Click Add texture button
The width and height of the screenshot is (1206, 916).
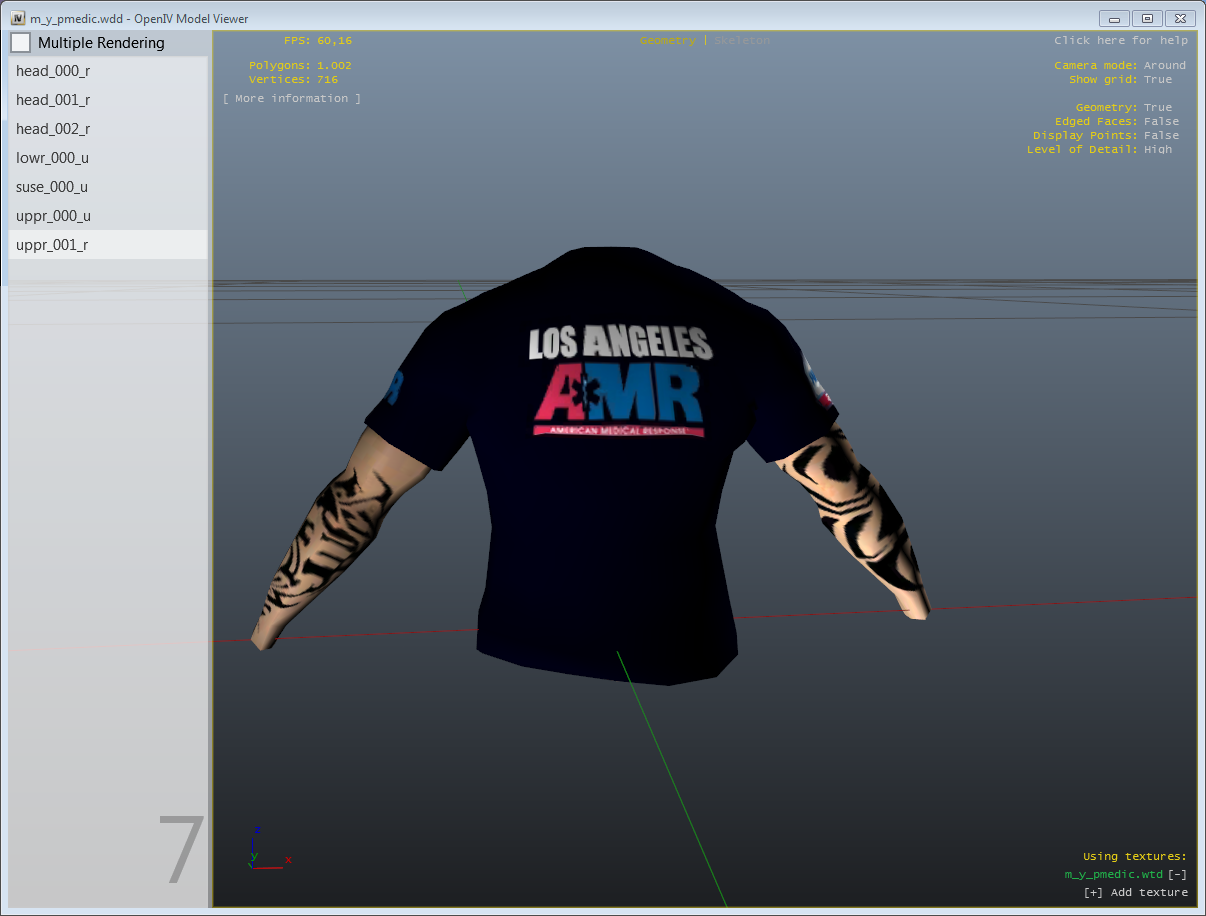click(1135, 893)
